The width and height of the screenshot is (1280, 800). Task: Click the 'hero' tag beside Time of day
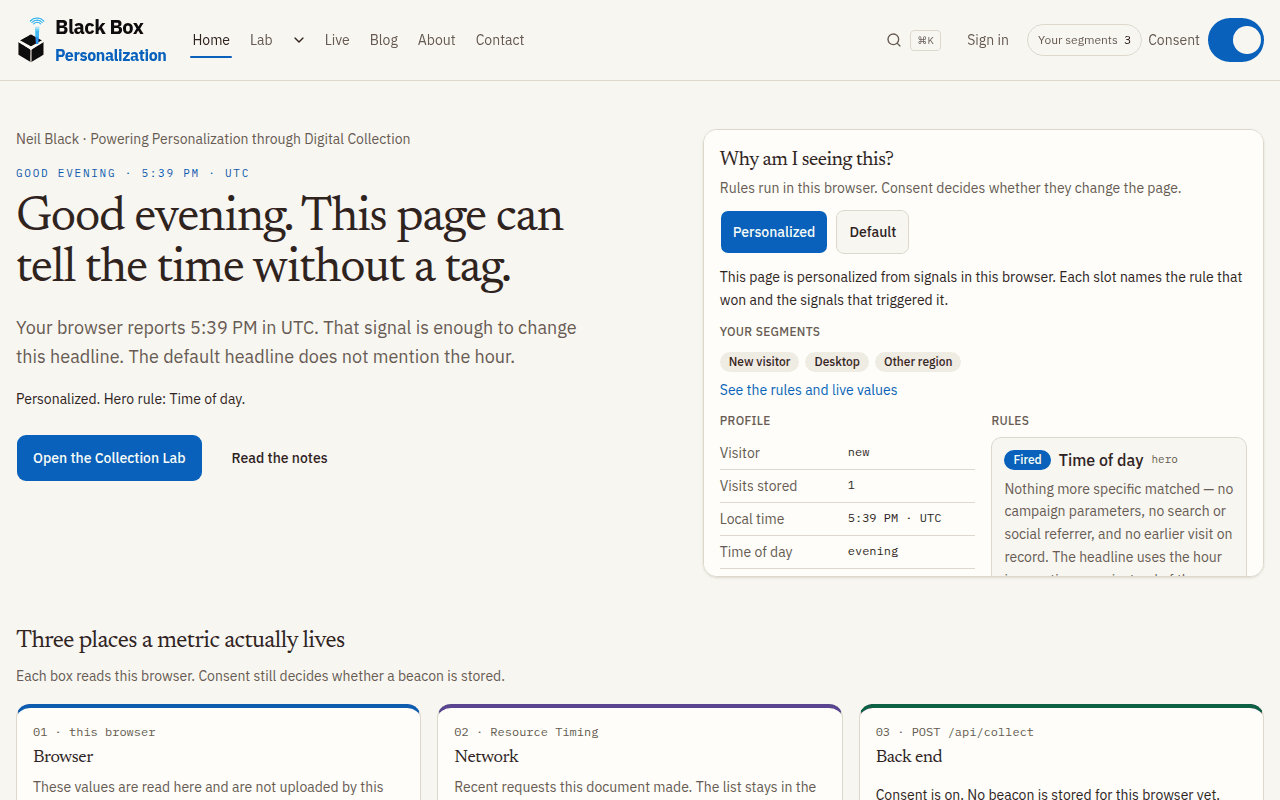[1165, 460]
